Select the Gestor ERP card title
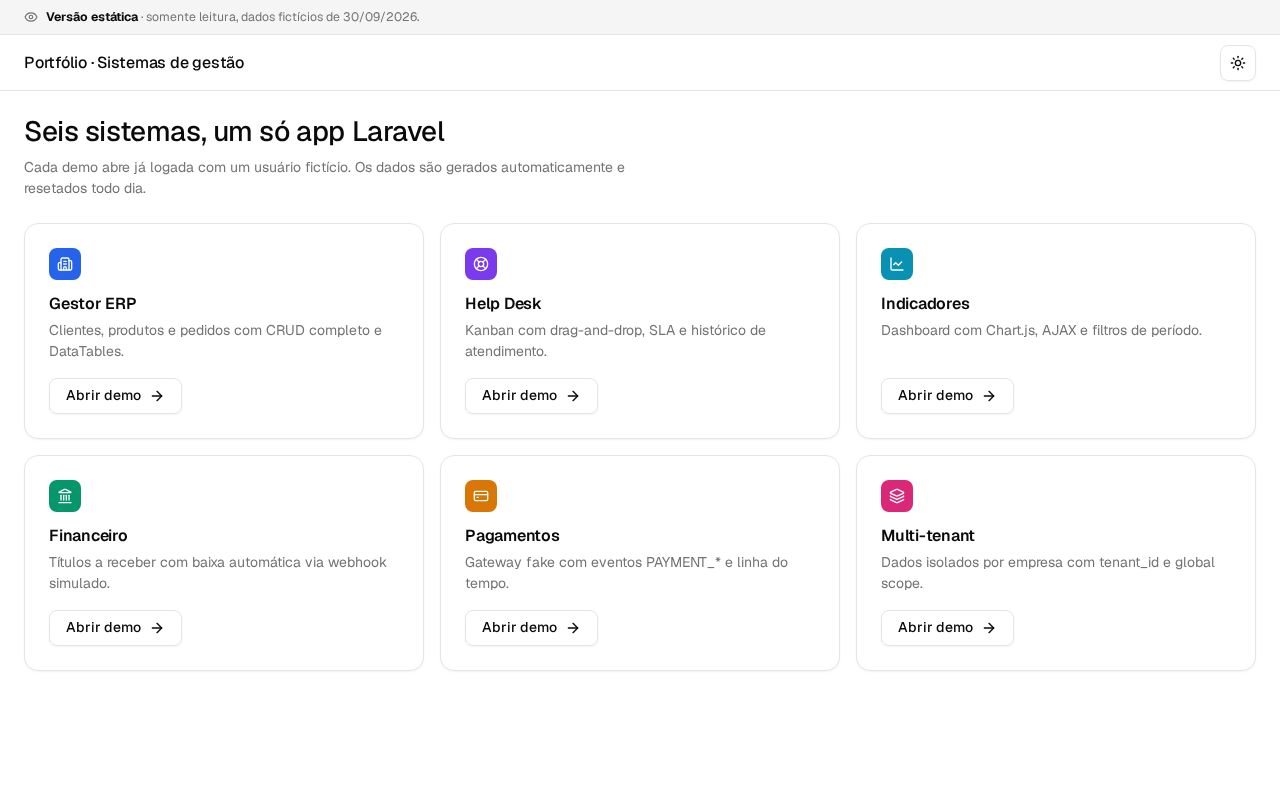This screenshot has width=1280, height=800. coord(93,304)
